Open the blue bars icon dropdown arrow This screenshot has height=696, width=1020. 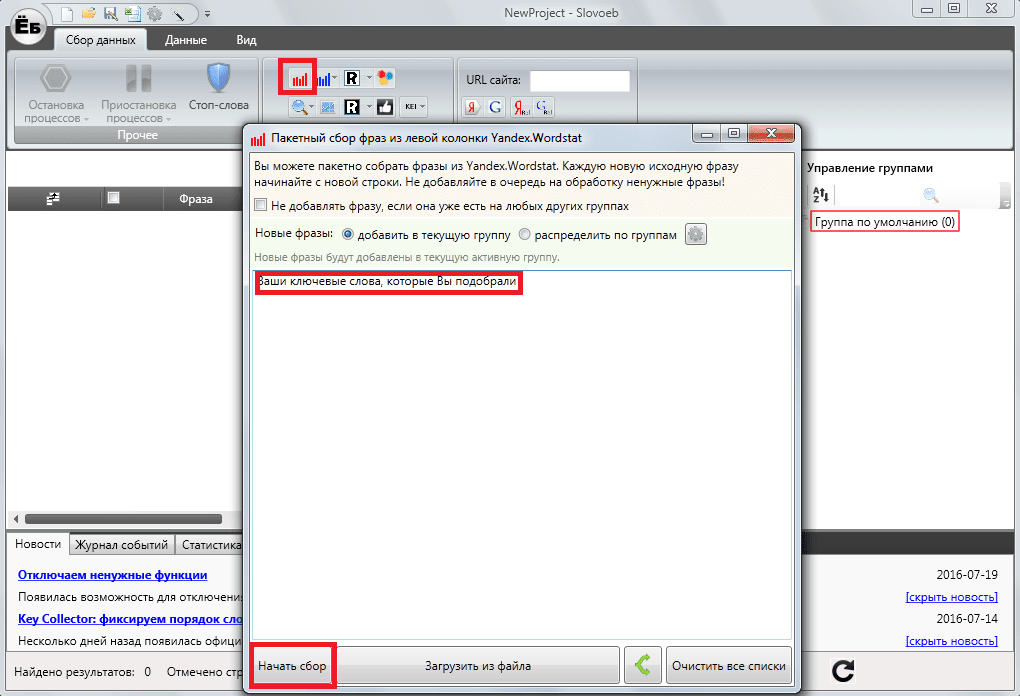coord(335,78)
